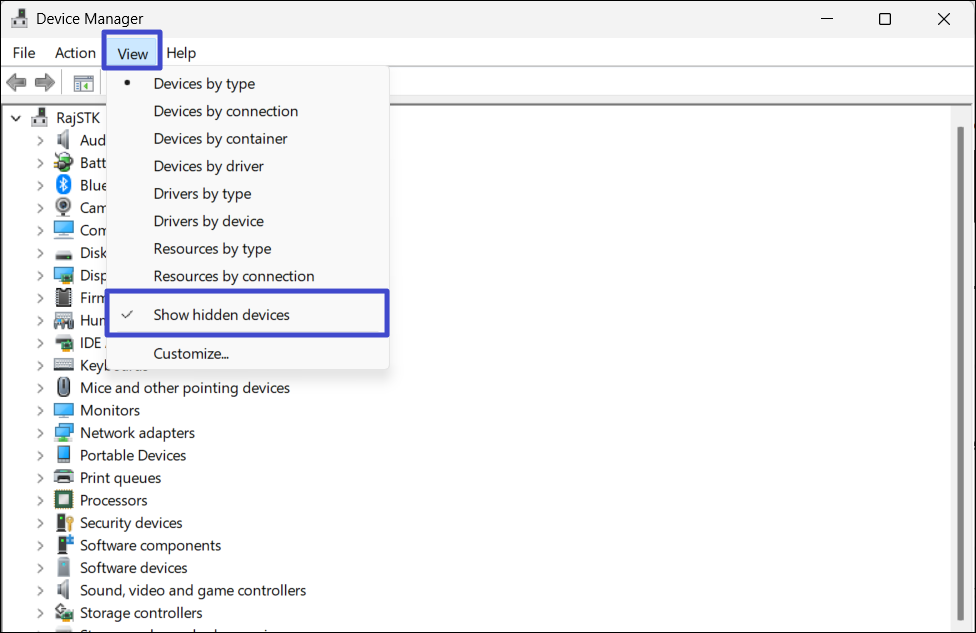This screenshot has width=976, height=633.
Task: Open the Action menu
Action: (x=75, y=53)
